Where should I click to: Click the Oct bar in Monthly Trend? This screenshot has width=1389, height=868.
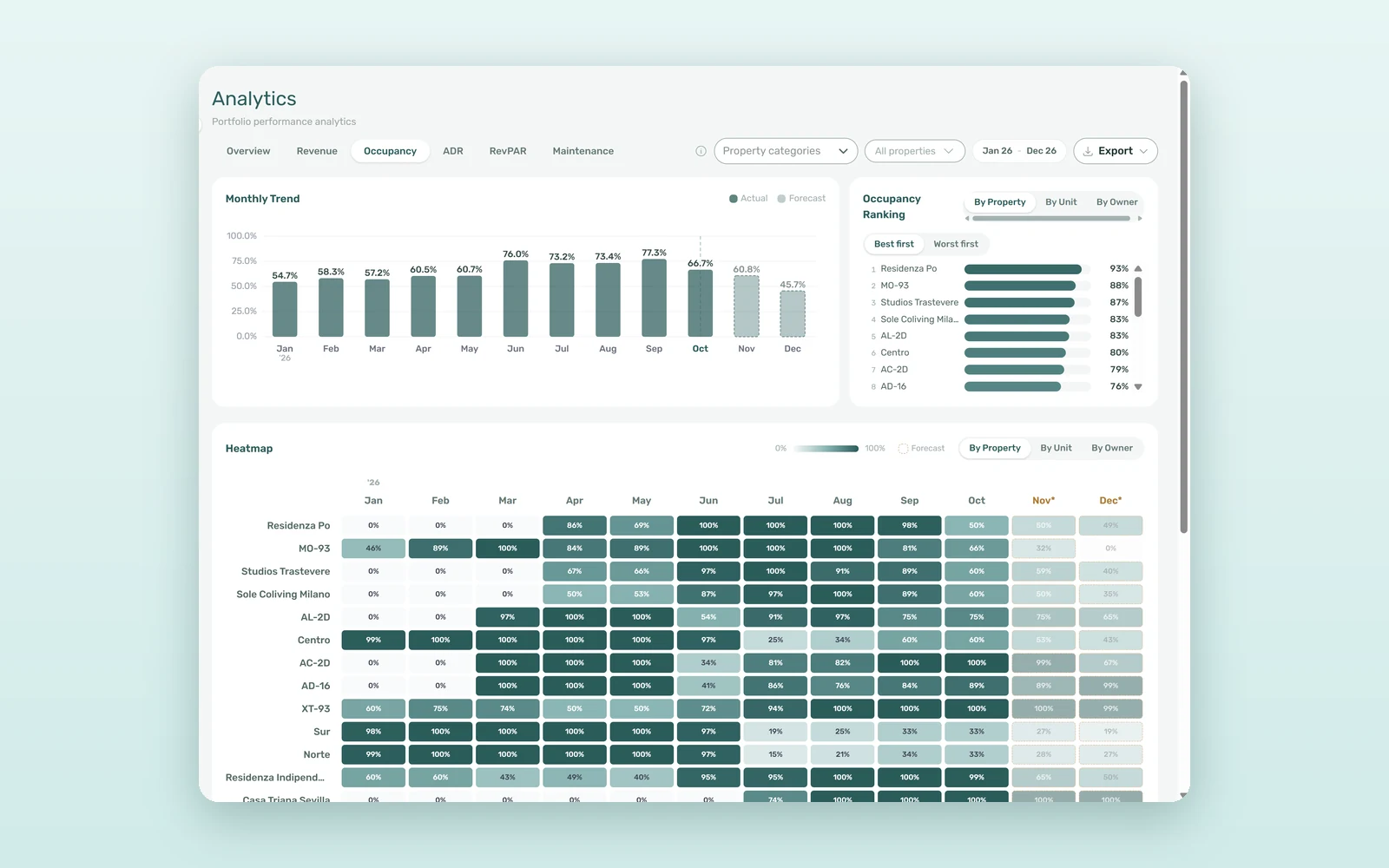click(x=701, y=303)
